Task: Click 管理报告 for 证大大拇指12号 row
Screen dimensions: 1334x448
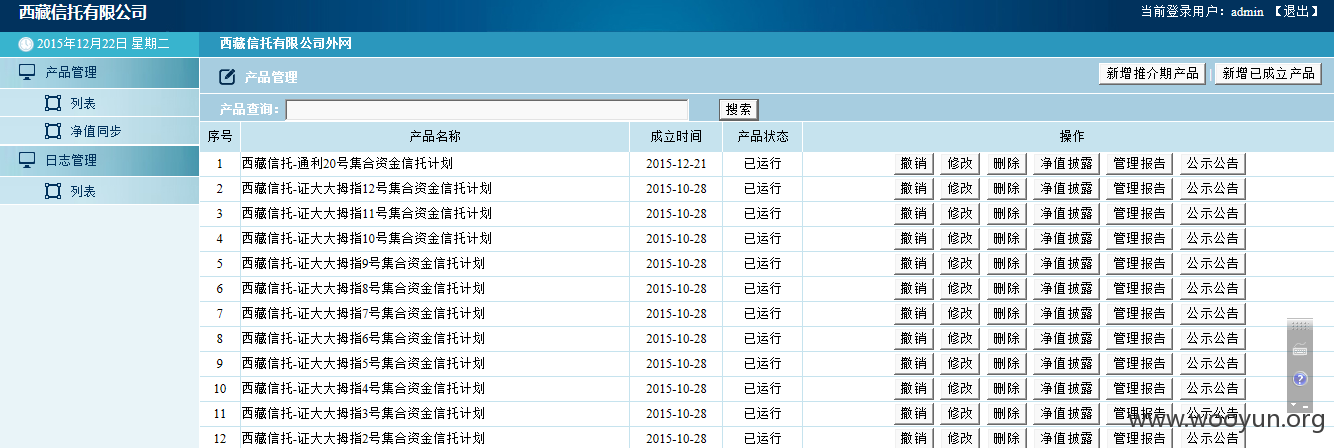Action: (1139, 188)
